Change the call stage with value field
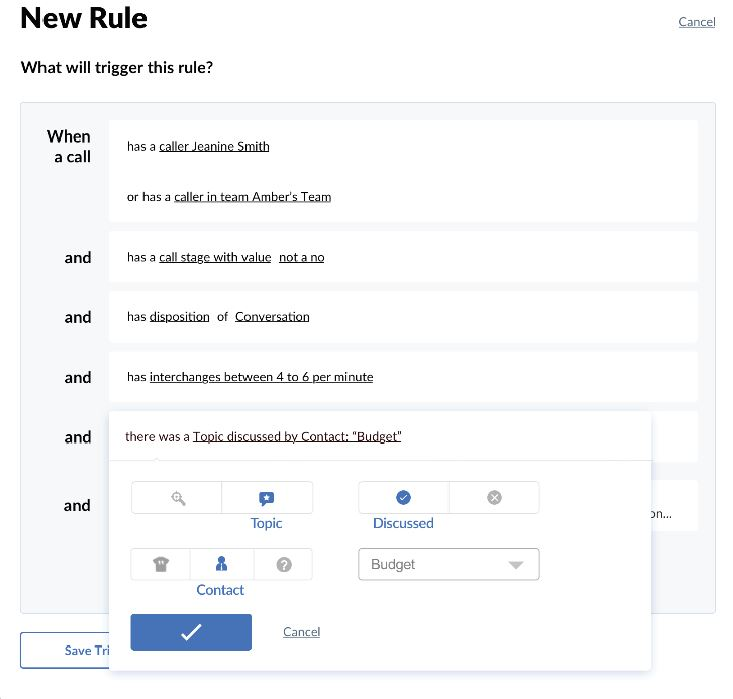The width and height of the screenshot is (733, 699). pos(215,257)
